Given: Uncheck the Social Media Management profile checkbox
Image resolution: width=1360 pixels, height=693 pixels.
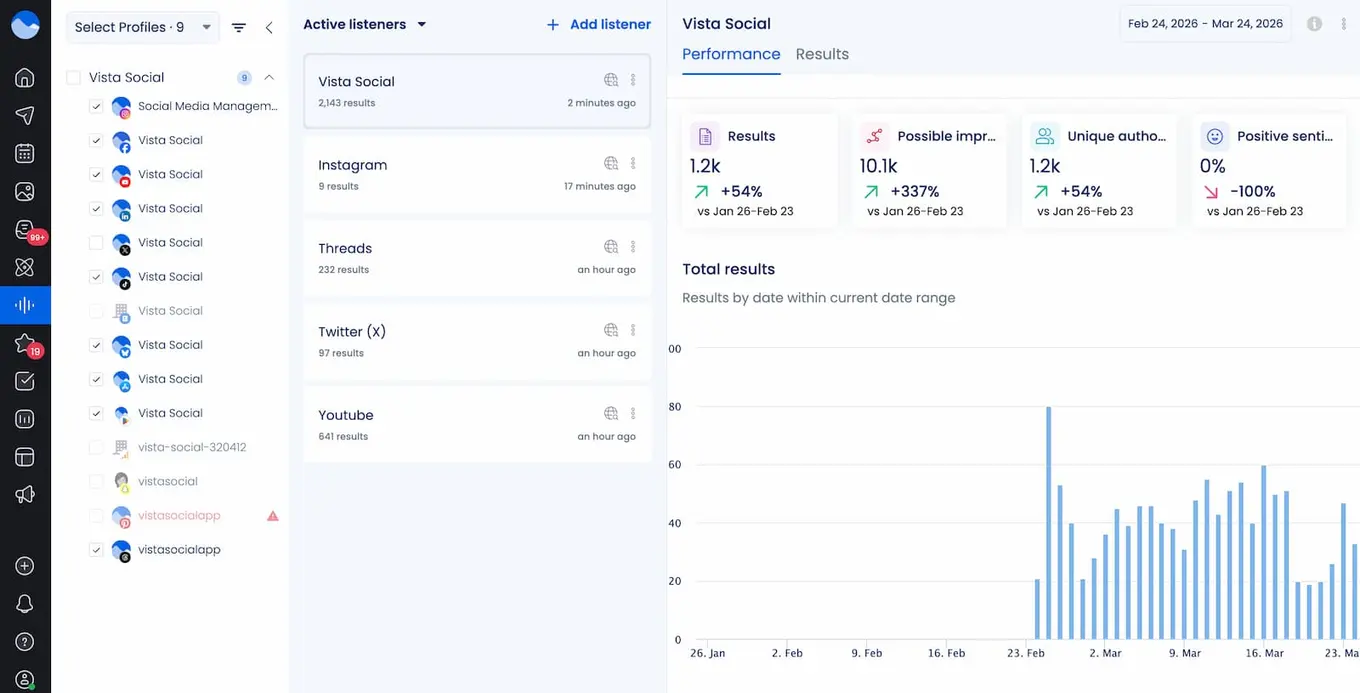Looking at the screenshot, I should 96,106.
